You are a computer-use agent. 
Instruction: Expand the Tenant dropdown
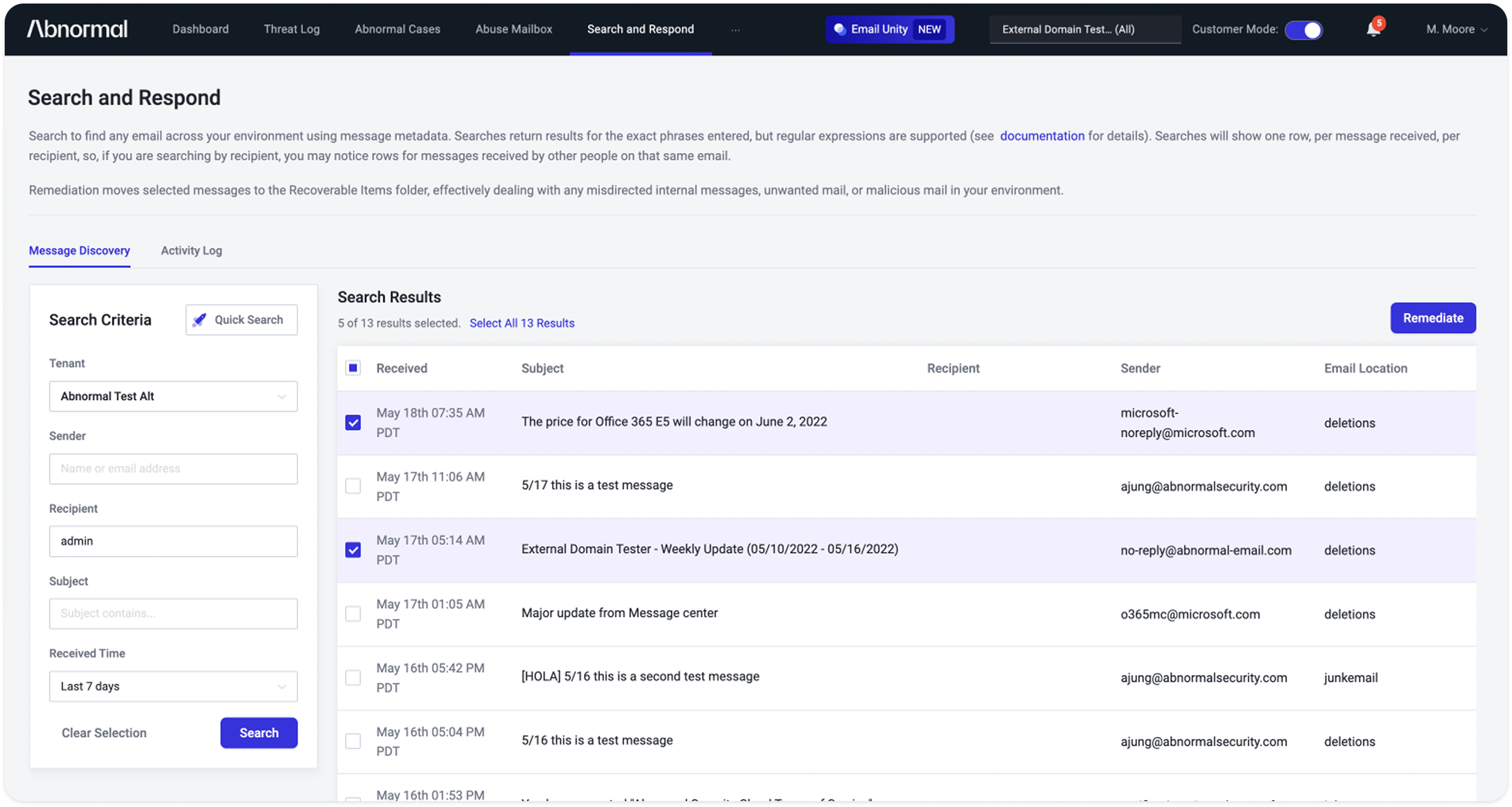173,396
